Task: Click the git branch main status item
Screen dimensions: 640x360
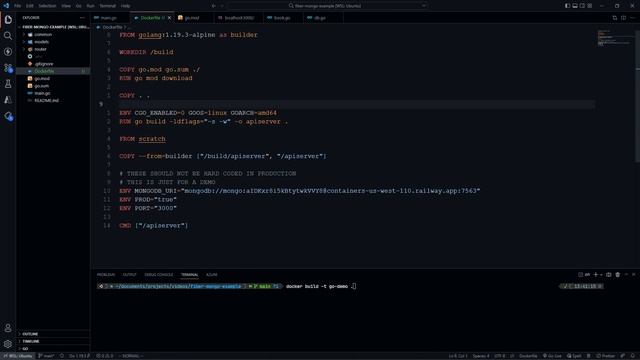Action: point(46,356)
